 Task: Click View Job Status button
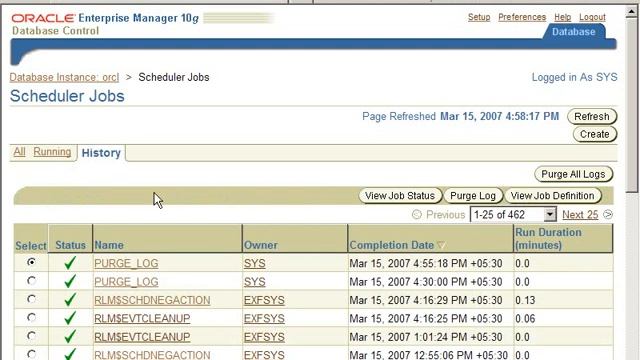coord(400,196)
